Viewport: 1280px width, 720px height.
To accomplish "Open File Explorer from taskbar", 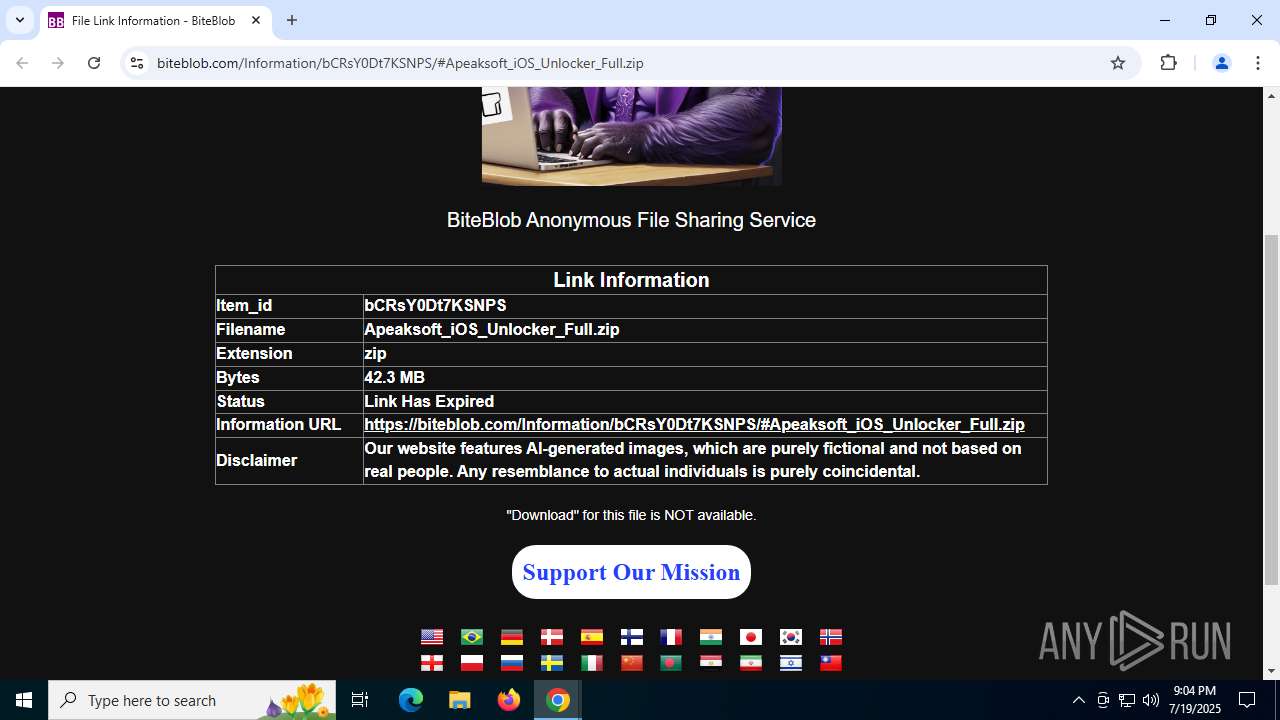I will click(x=459, y=700).
